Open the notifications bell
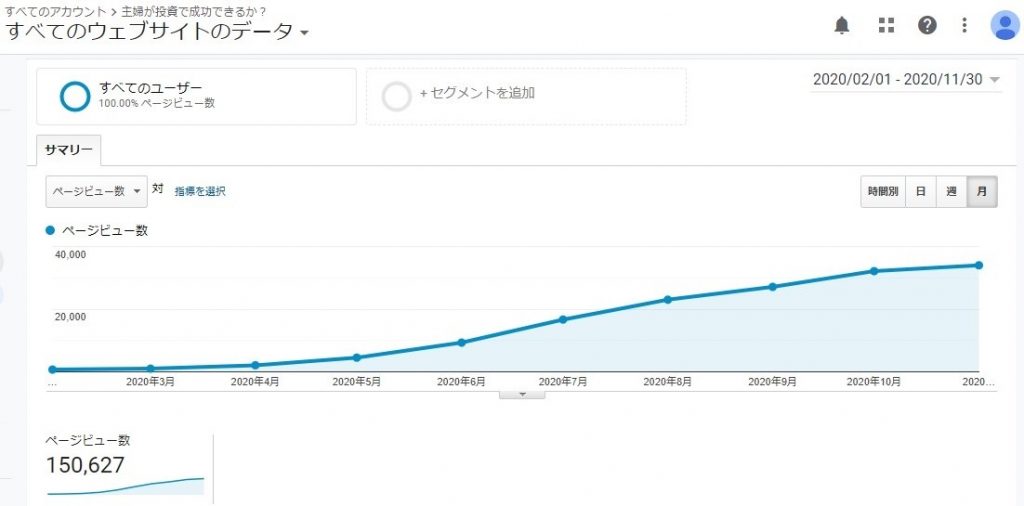 click(x=842, y=25)
